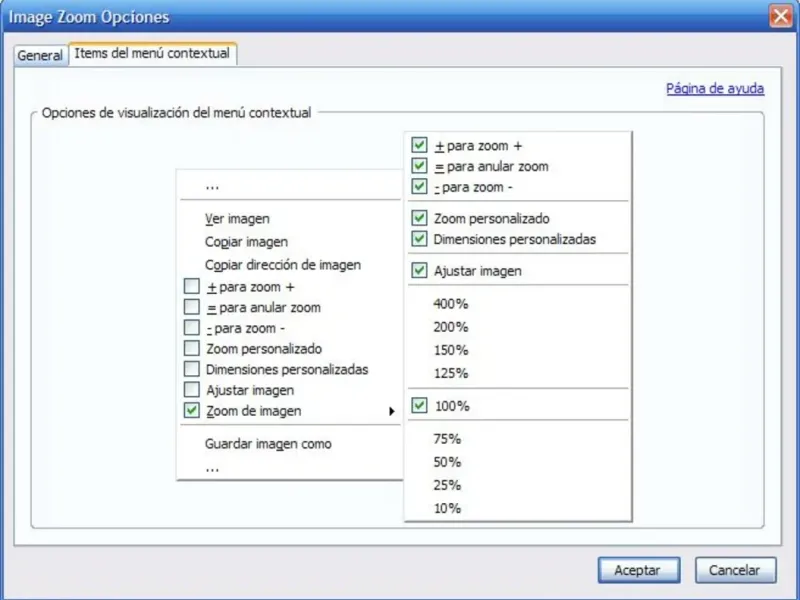This screenshot has height=600, width=800.
Task: Uncheck submenu Ajustar imagen checkbox
Action: 420,271
